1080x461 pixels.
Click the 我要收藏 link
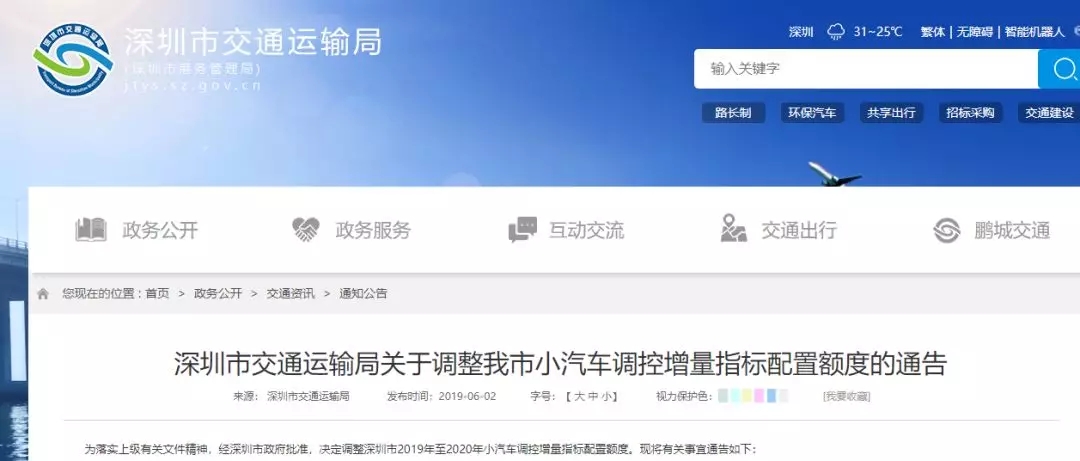pos(847,396)
